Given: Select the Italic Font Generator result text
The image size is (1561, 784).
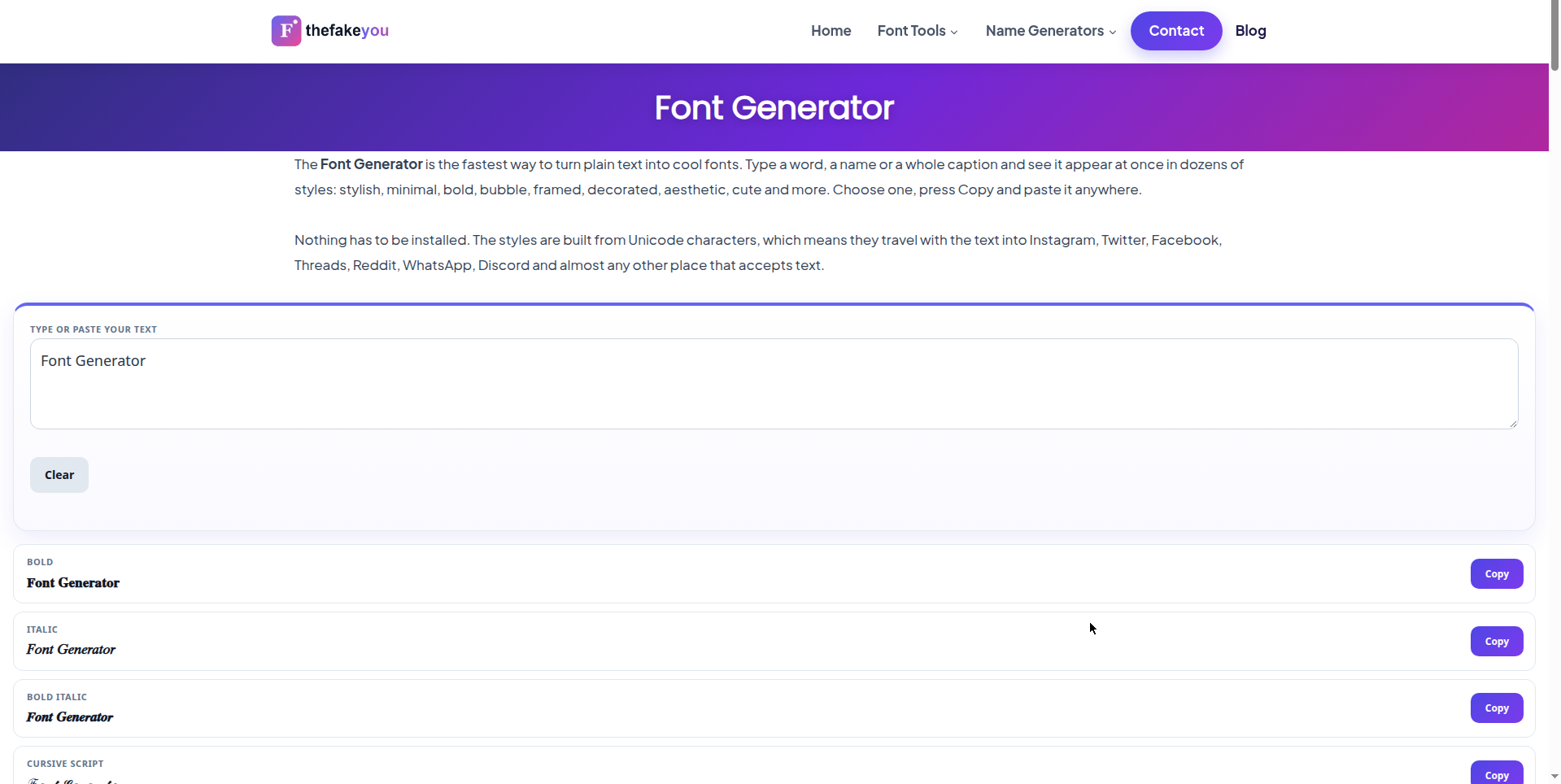Looking at the screenshot, I should [71, 650].
